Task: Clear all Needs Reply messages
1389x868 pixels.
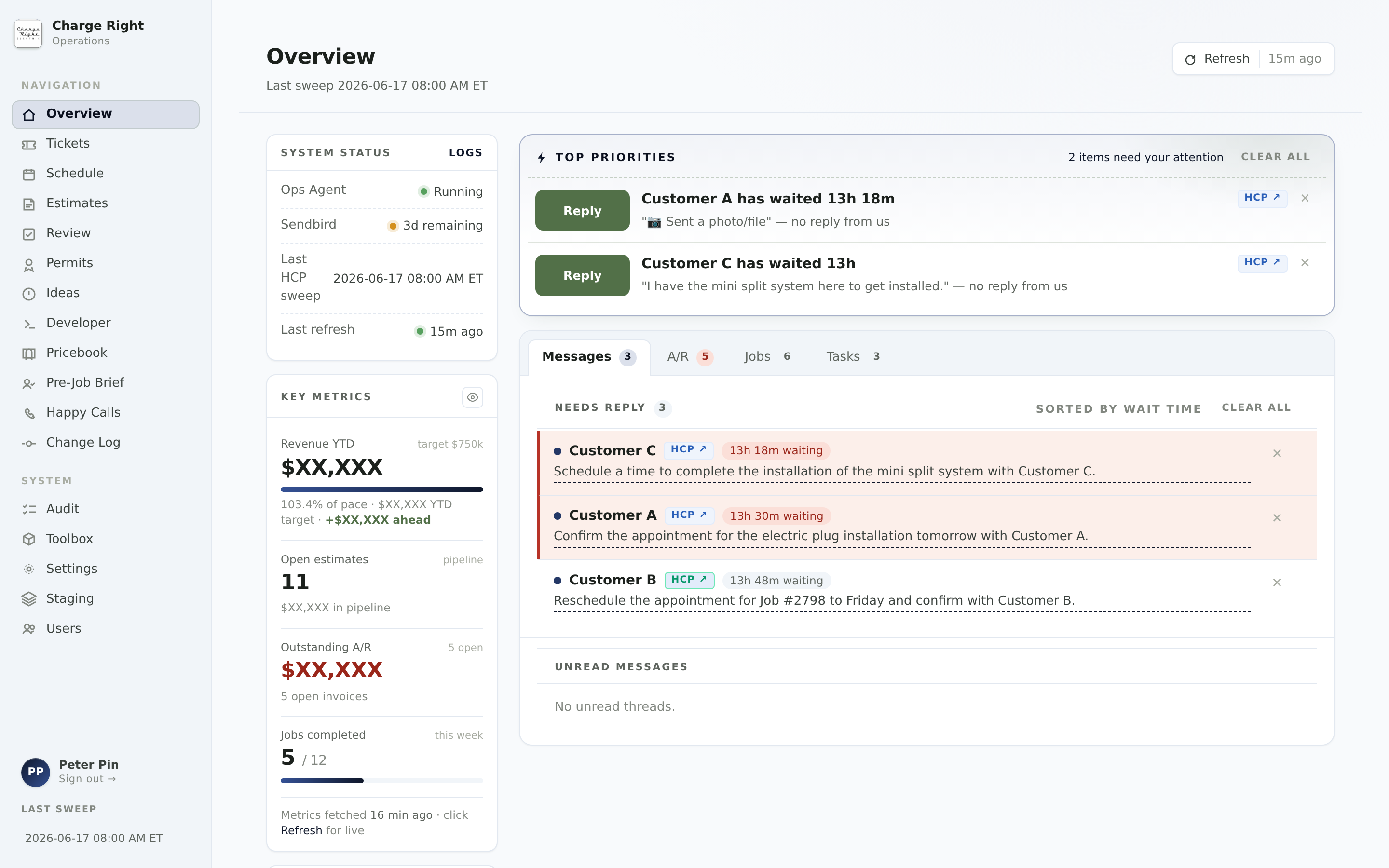Action: click(x=1256, y=407)
